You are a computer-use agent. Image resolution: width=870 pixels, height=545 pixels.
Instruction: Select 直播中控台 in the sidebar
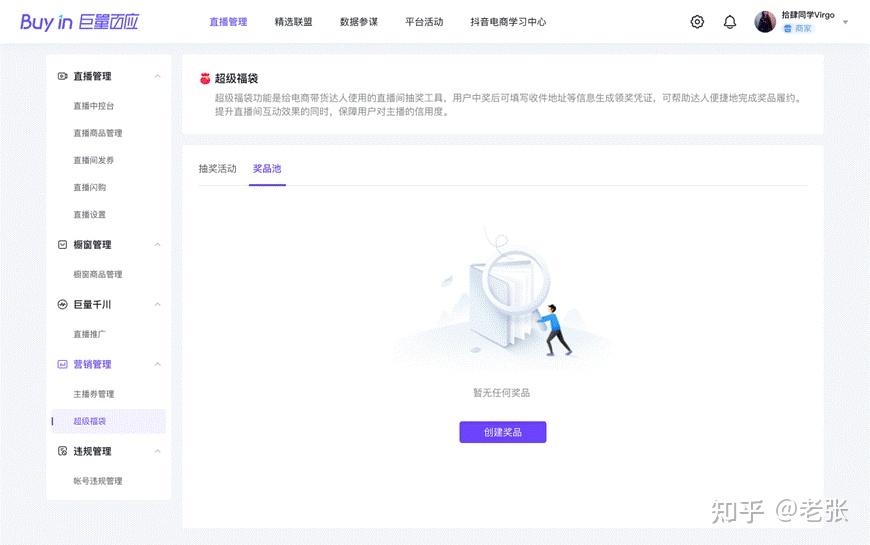[94, 105]
